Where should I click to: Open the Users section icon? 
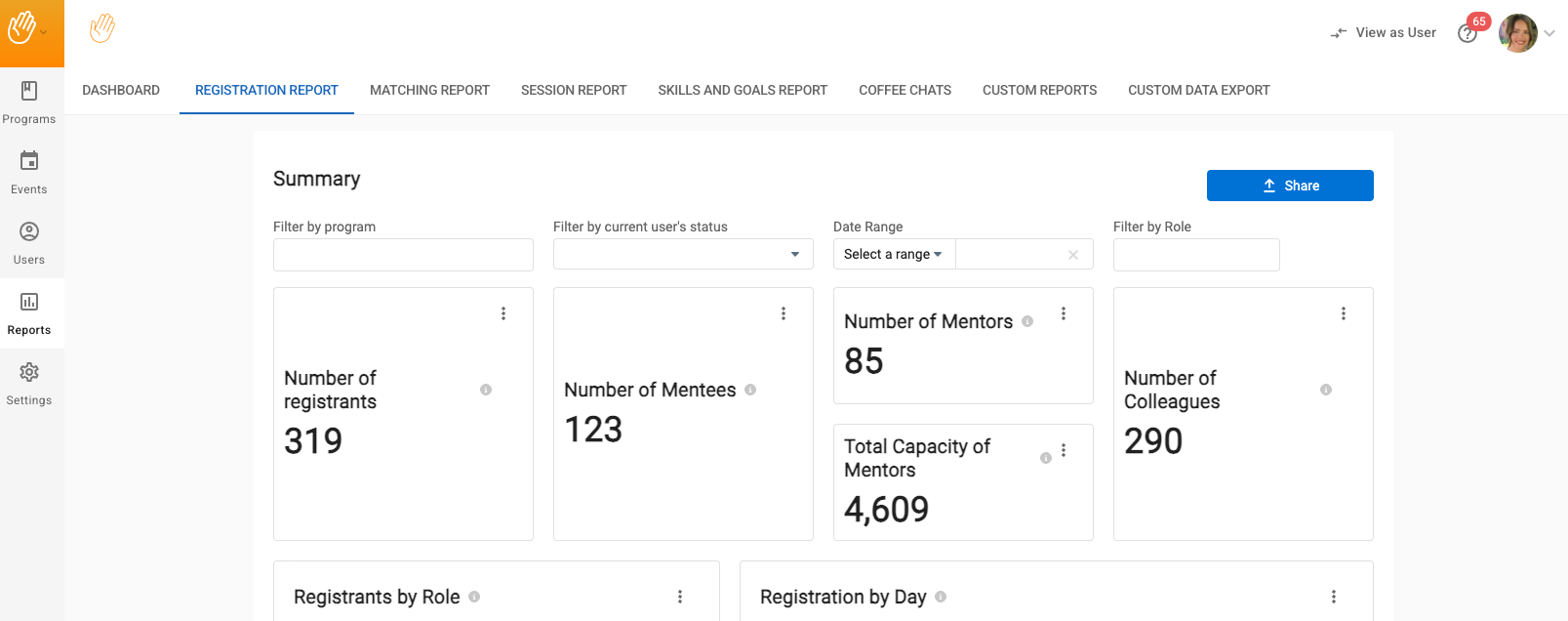(29, 232)
